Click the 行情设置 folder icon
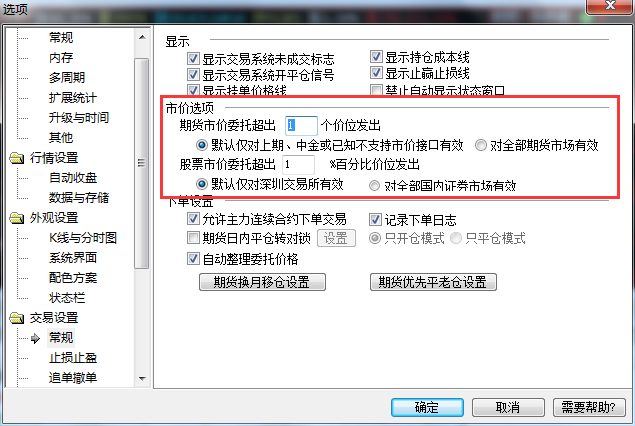This screenshot has width=635, height=426. click(x=17, y=158)
